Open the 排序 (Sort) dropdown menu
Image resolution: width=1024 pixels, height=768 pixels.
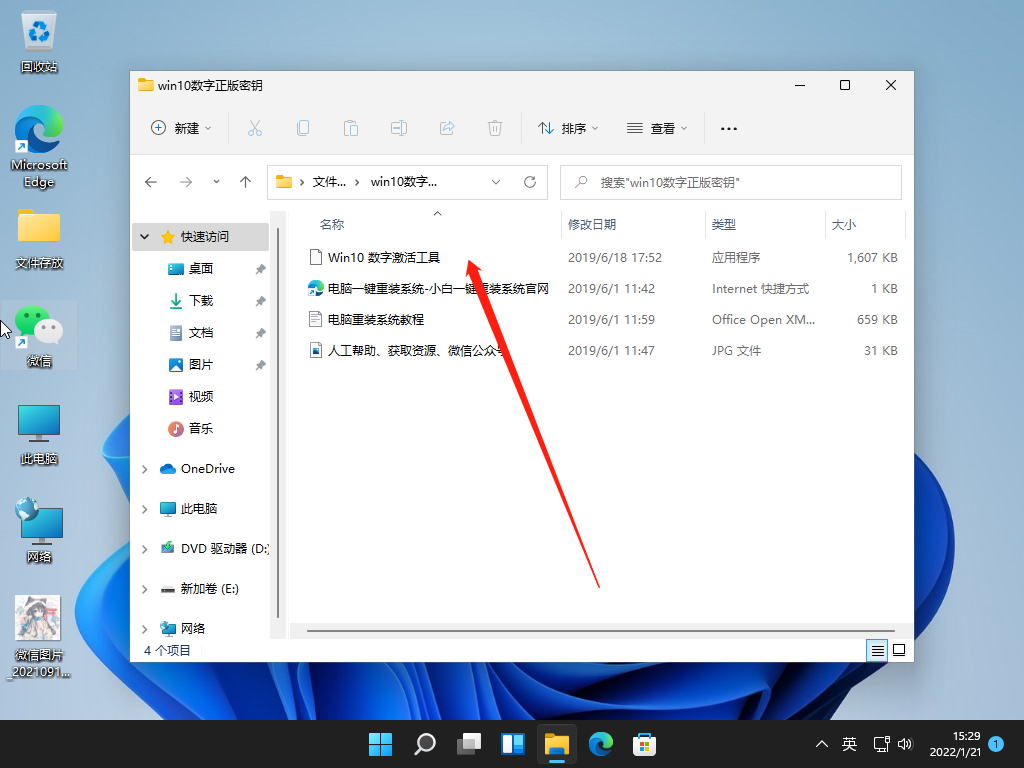click(x=568, y=128)
